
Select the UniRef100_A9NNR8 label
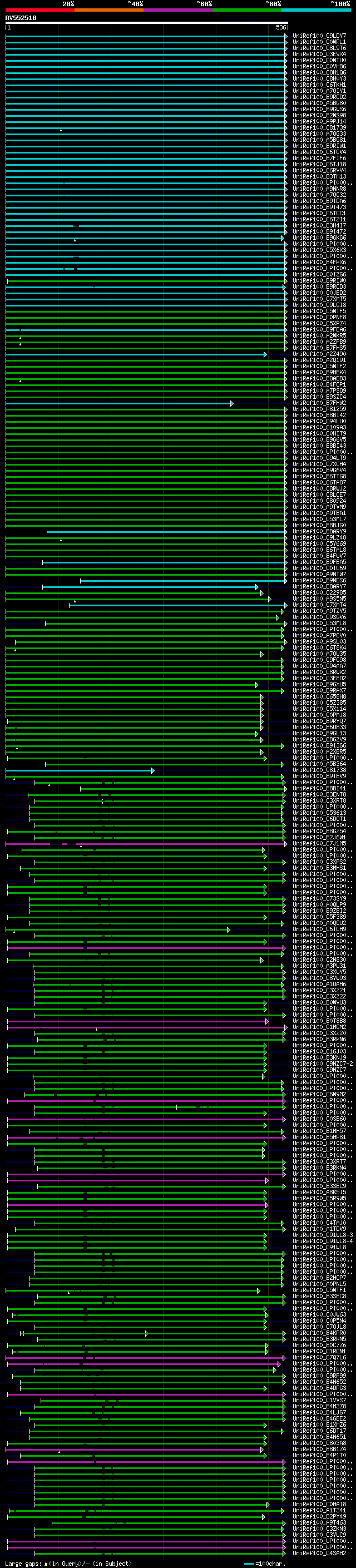click(319, 189)
